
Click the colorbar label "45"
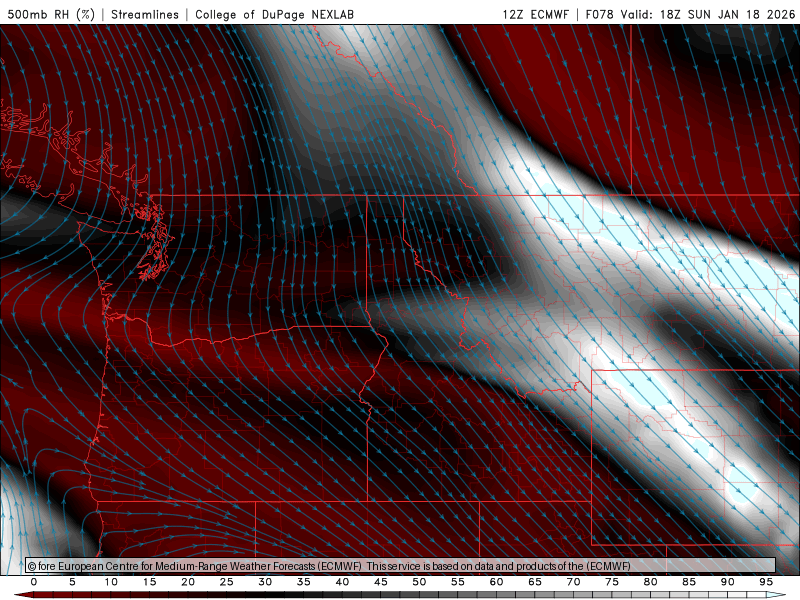[381, 582]
